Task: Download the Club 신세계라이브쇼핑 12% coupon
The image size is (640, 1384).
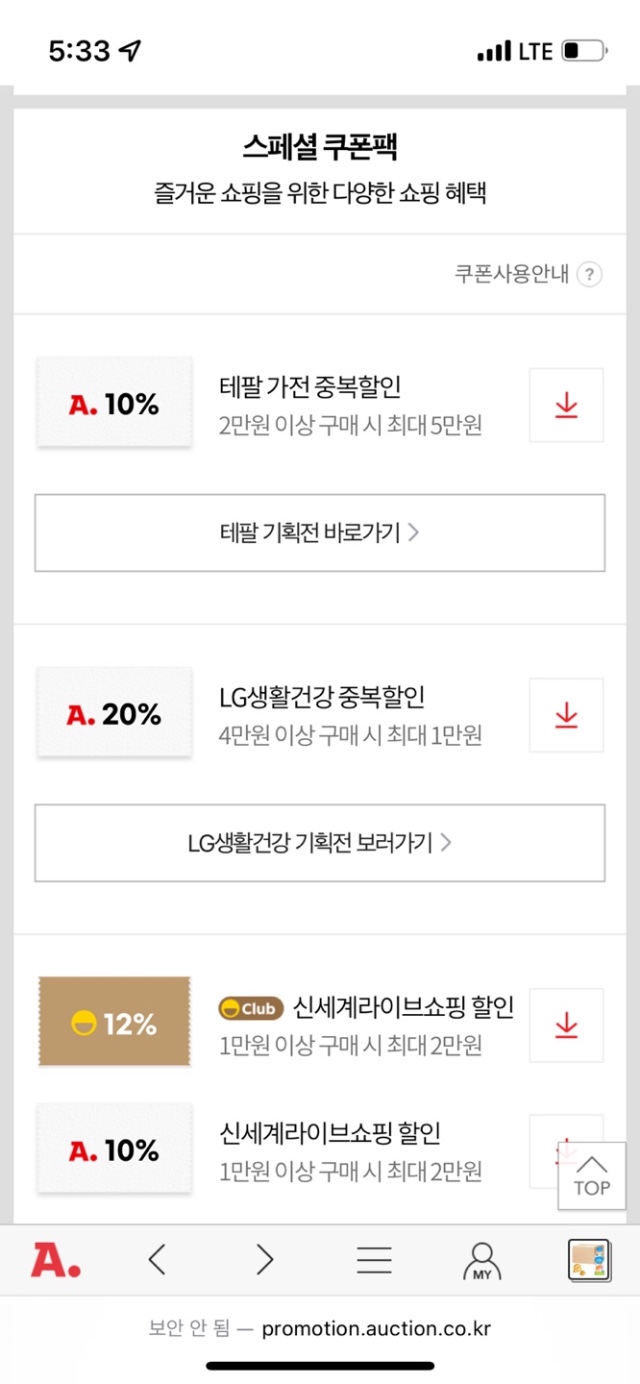Action: pos(566,1025)
